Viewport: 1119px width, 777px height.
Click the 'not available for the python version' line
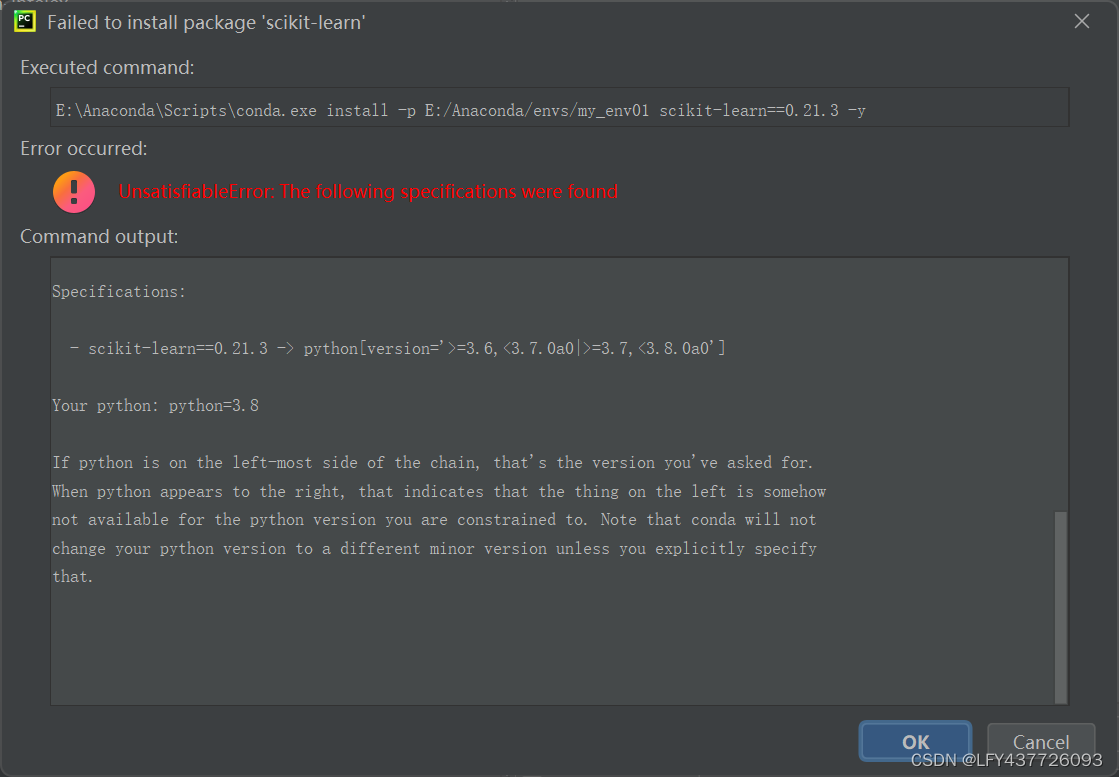click(434, 520)
